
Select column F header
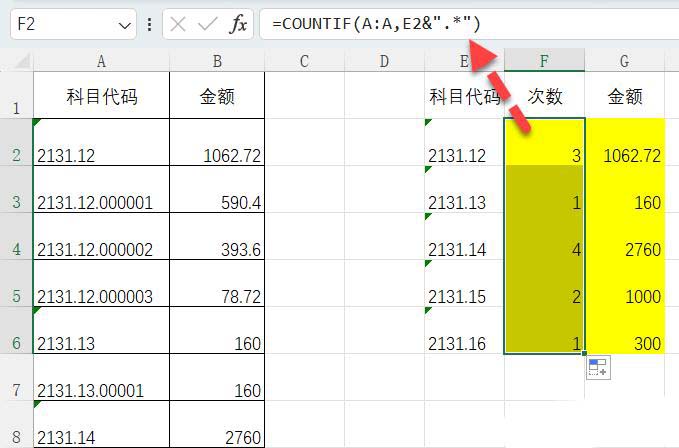544,61
